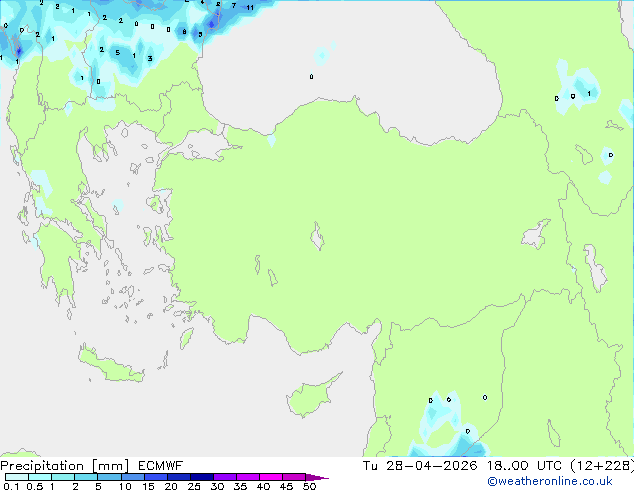Click the '5' precipitation value on map
Viewport: 634px width, 490px height.
click(118, 53)
